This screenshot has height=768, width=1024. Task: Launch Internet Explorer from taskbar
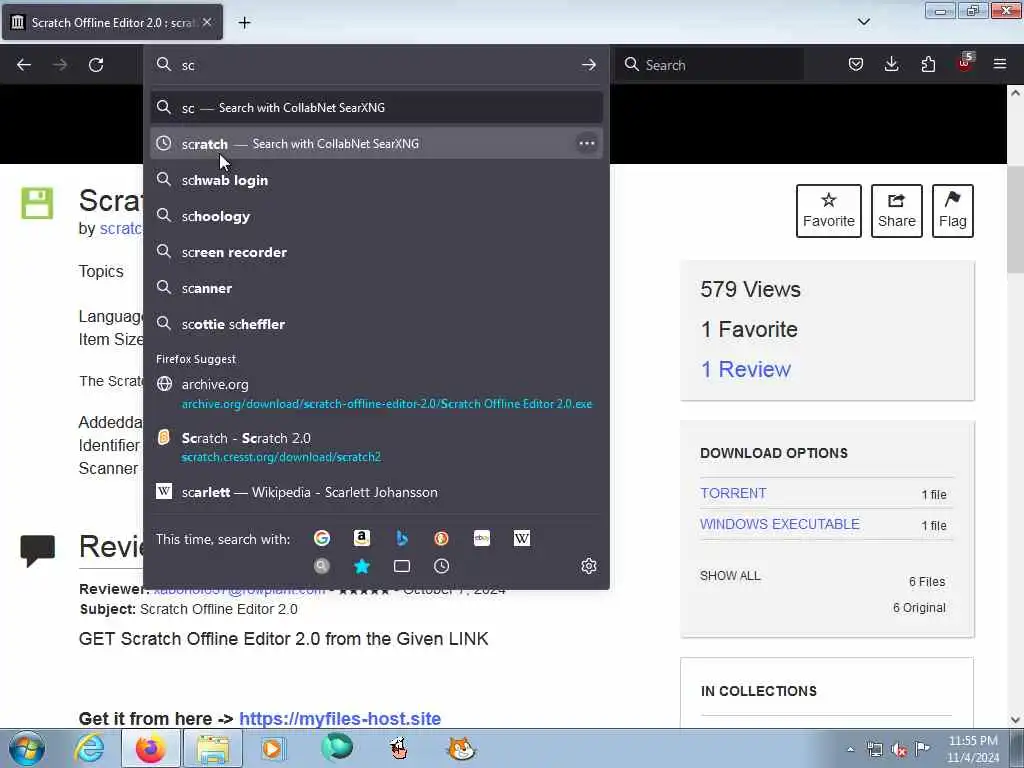[89, 748]
